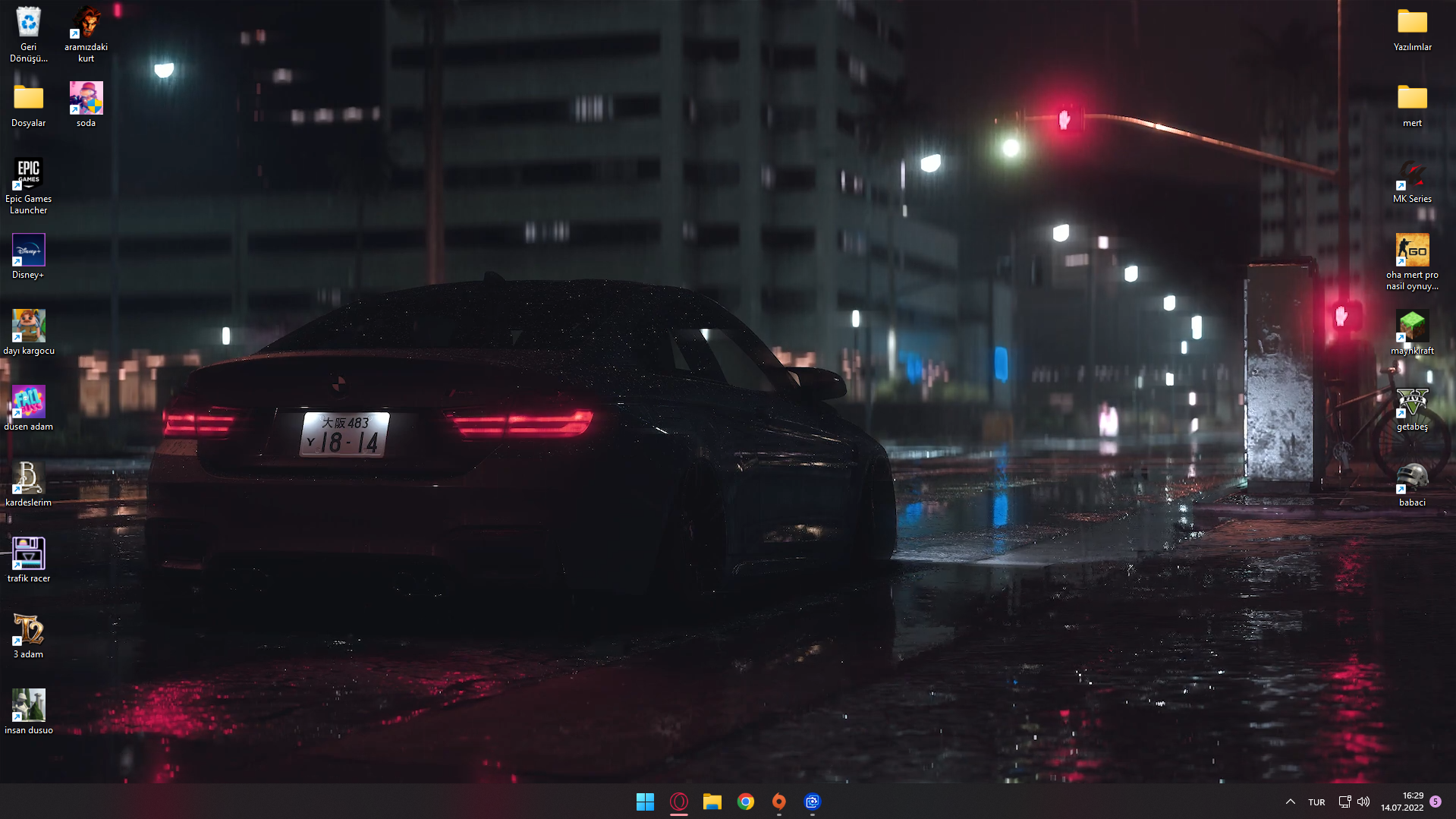
Task: Select the Disney+ shortcut
Action: tap(28, 257)
